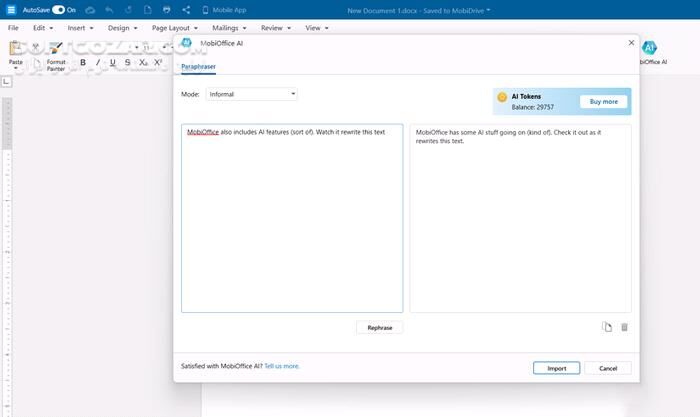This screenshot has width=700, height=417.
Task: Follow the 'Tell us more' link
Action: [281, 366]
